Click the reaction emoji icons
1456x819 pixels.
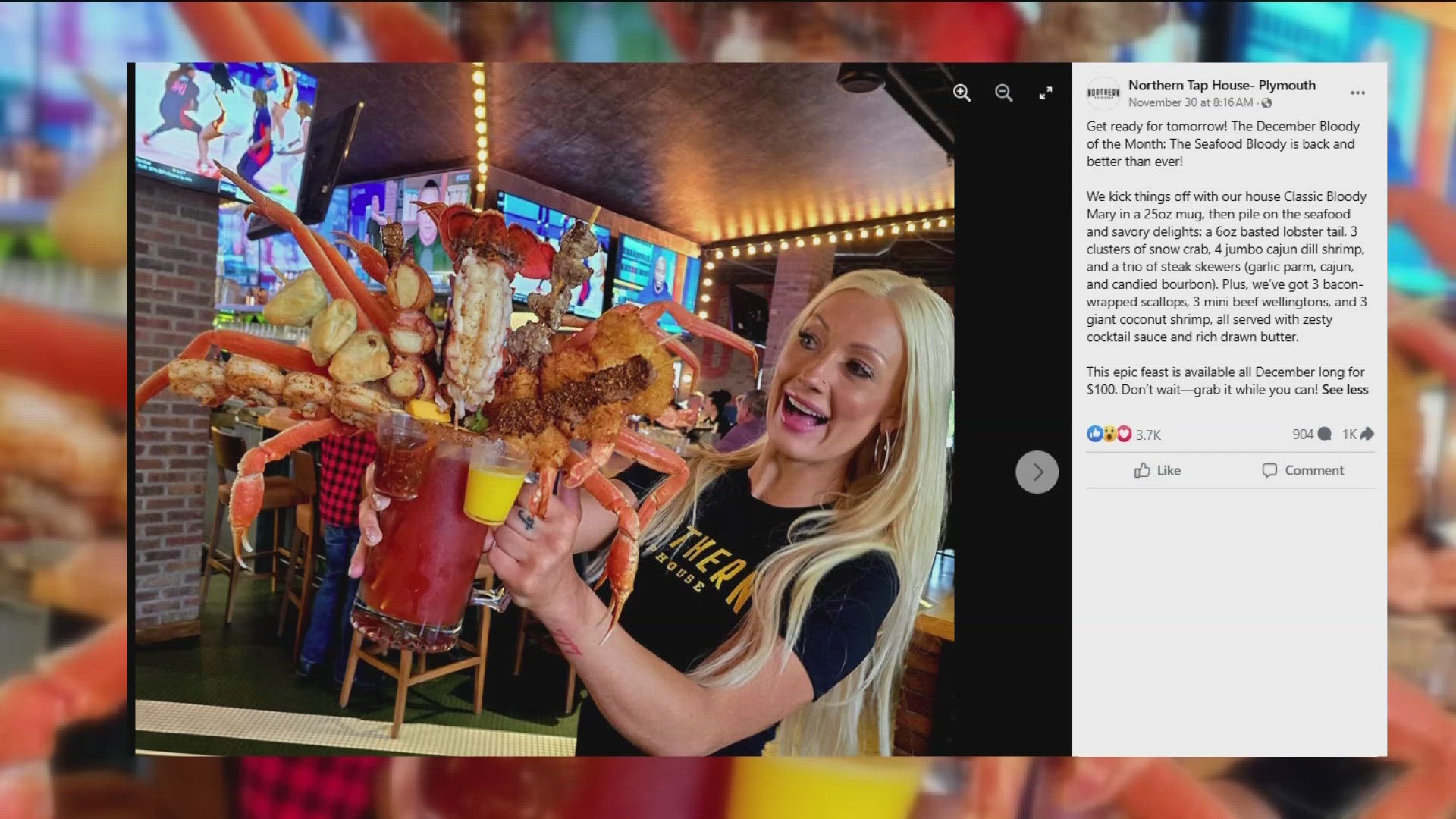1109,434
